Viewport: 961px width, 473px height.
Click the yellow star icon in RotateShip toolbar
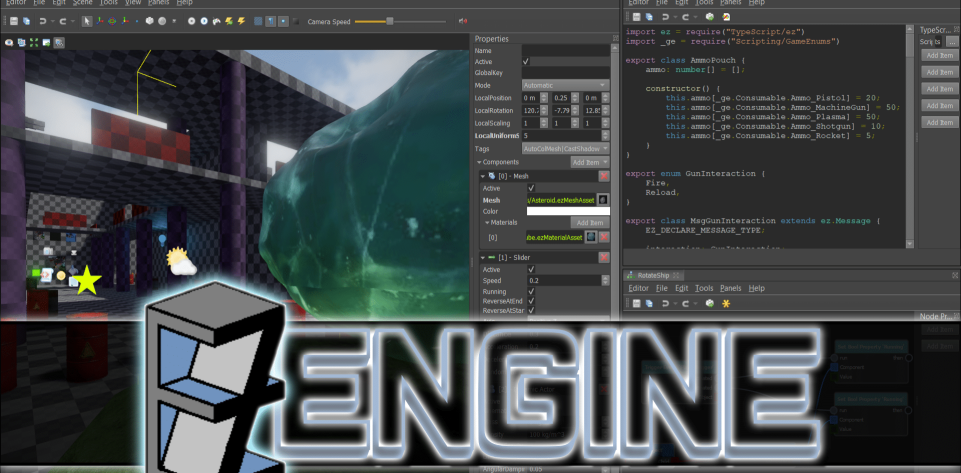726,303
